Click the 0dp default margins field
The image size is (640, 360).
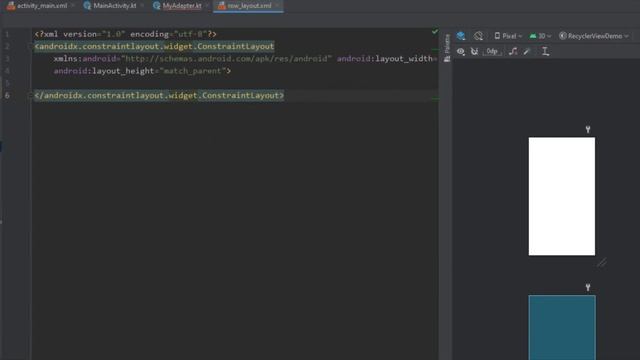point(492,51)
